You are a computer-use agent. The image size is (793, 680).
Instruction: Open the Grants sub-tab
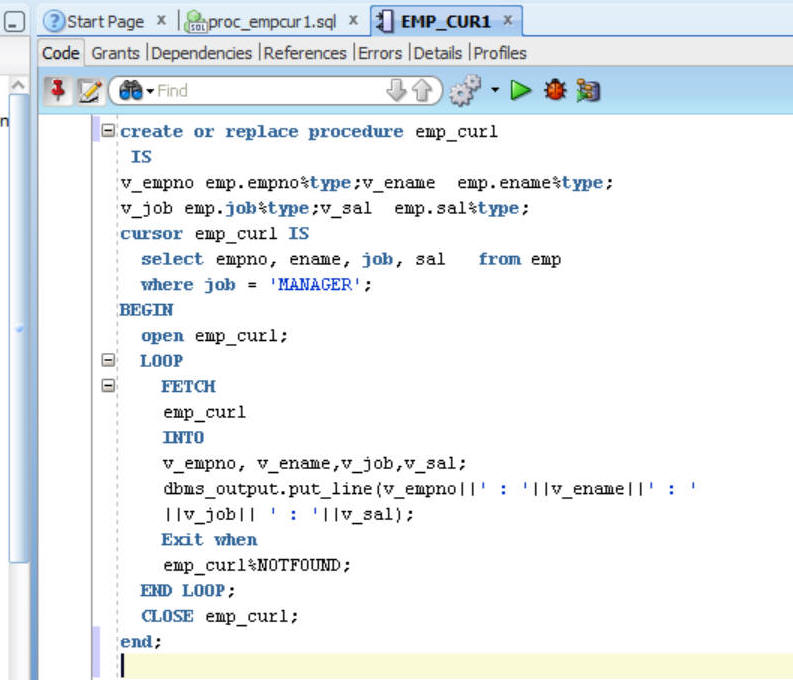tap(116, 53)
